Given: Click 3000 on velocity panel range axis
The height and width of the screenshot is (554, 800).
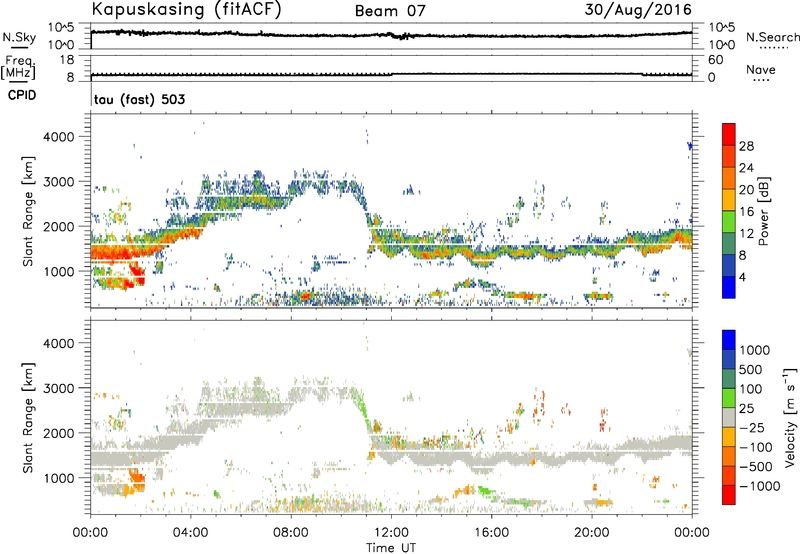Looking at the screenshot, I should click(58, 388).
